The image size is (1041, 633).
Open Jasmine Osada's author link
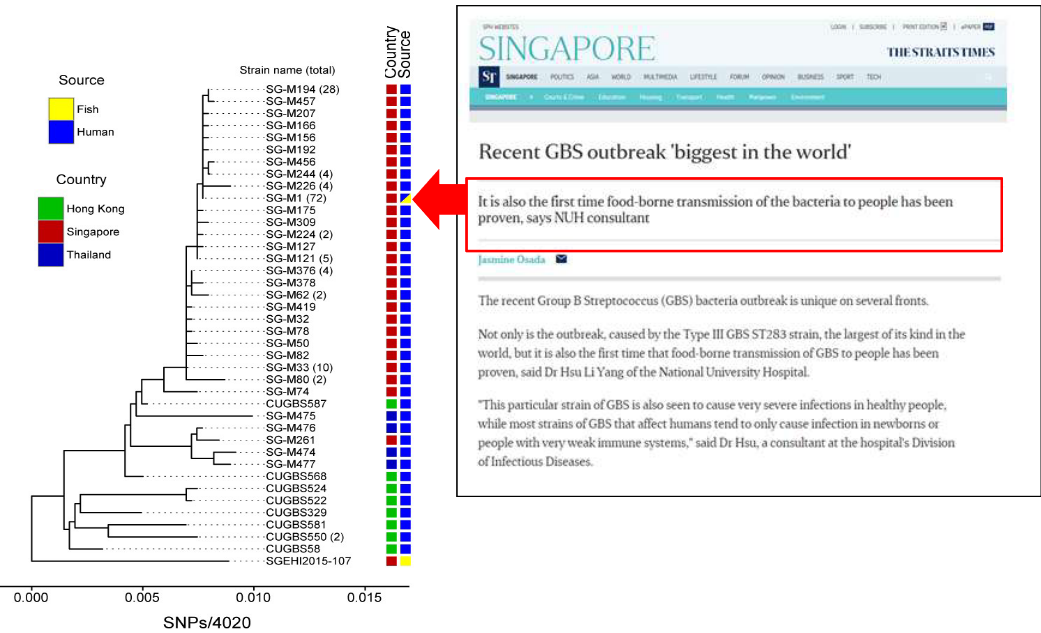click(513, 259)
